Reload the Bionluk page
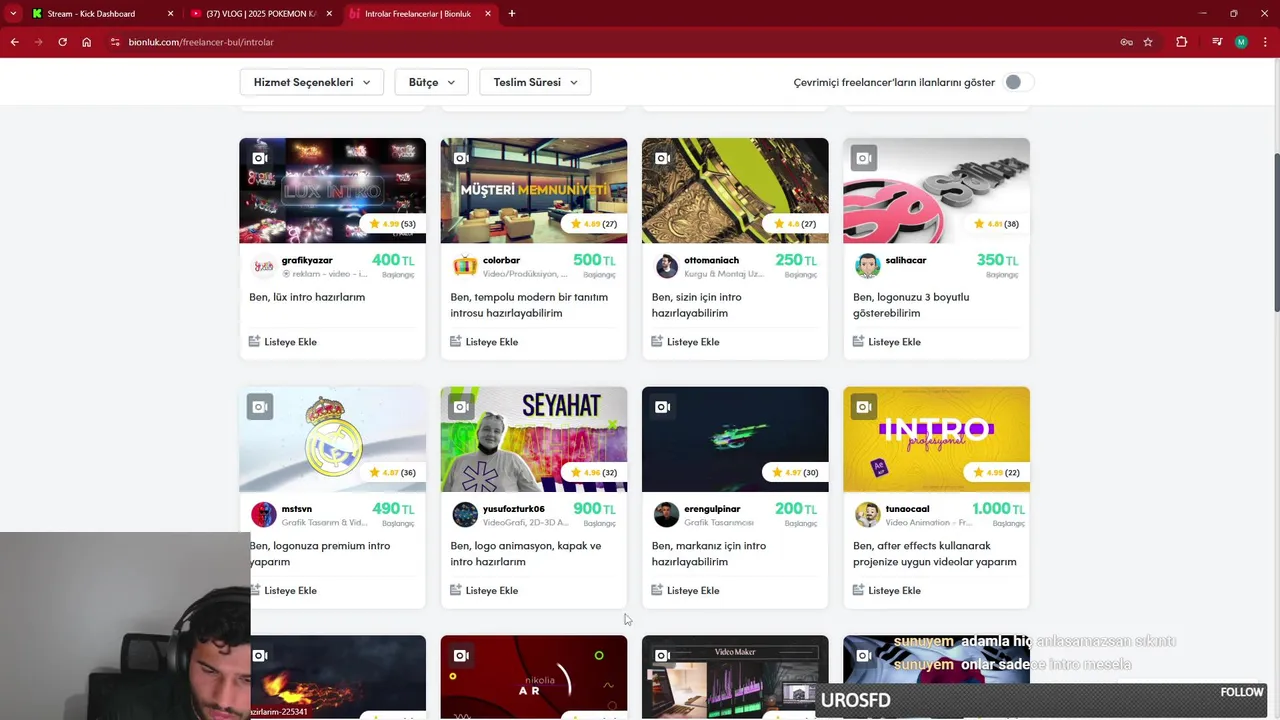The width and height of the screenshot is (1280, 720). [62, 42]
